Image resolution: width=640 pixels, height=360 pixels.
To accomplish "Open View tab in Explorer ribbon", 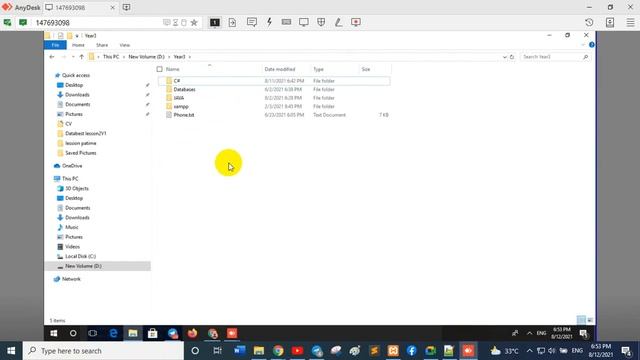I will click(125, 45).
